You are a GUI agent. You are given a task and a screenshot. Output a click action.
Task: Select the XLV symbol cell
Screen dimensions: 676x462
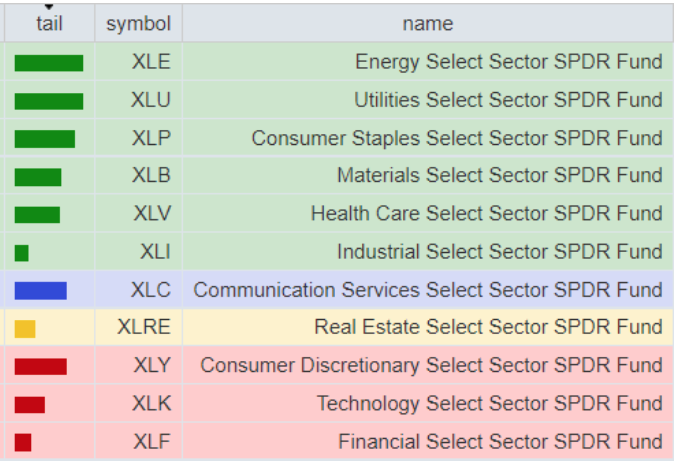tap(152, 214)
